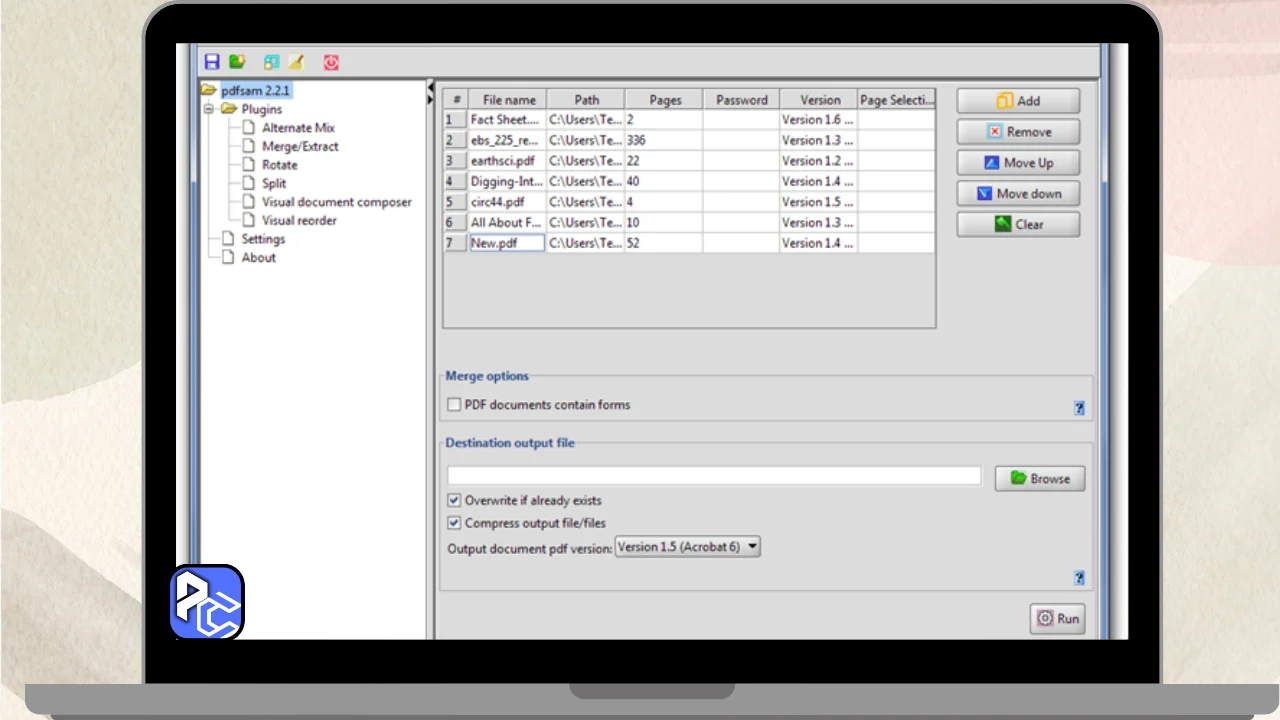Click the split pane collapse arrows
The image size is (1280, 720).
(x=431, y=93)
